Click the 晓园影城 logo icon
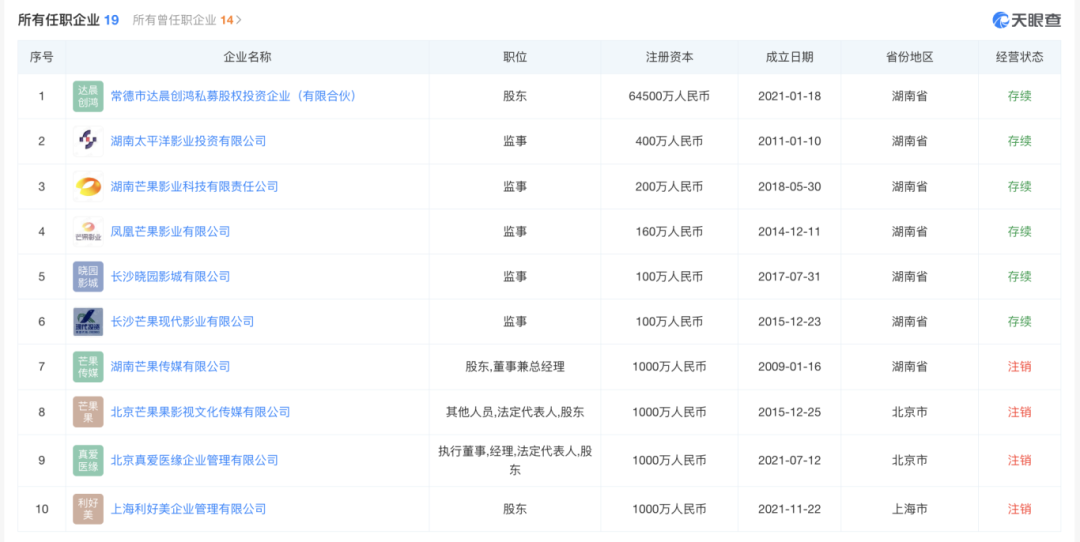1080x542 pixels. coord(88,277)
